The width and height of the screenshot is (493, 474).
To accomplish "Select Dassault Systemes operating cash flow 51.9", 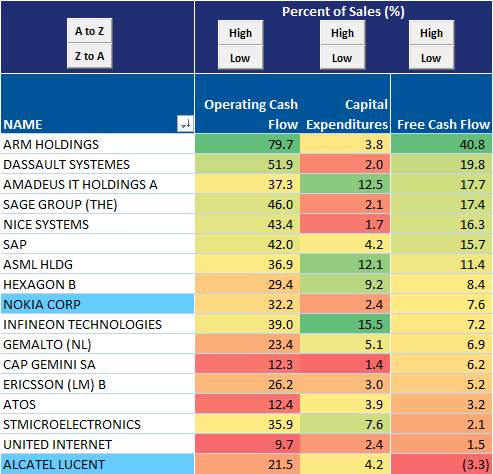I will 247,164.
